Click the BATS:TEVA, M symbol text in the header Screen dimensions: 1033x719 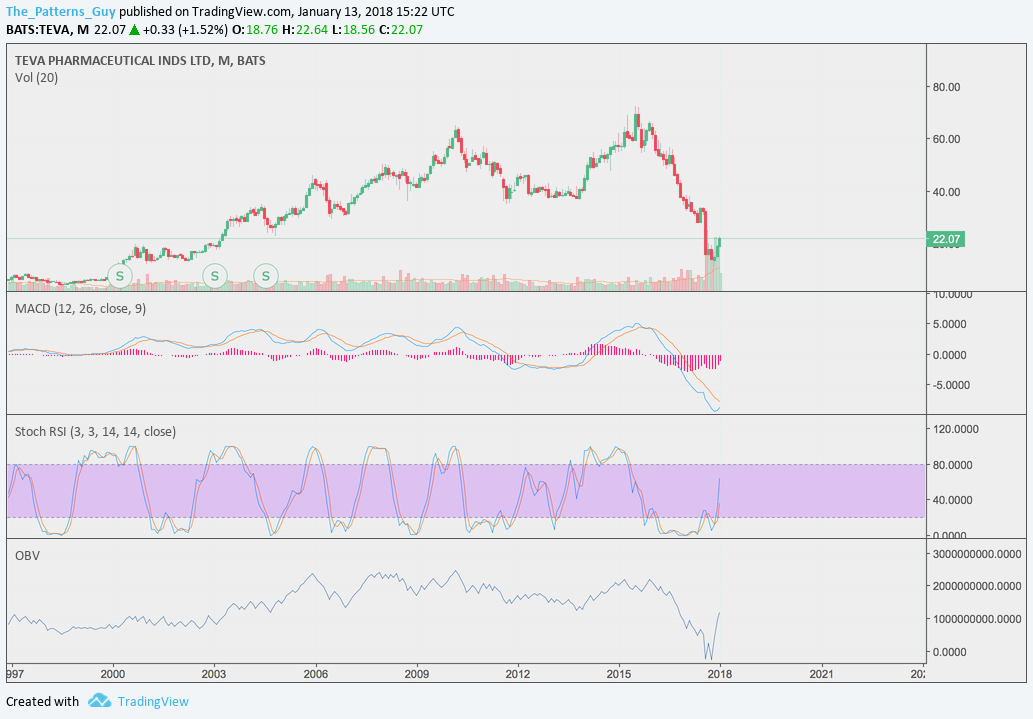pyautogui.click(x=47, y=30)
